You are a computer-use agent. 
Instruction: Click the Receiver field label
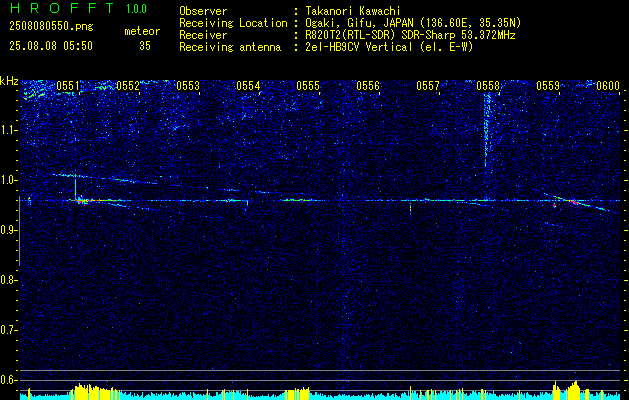203,35
